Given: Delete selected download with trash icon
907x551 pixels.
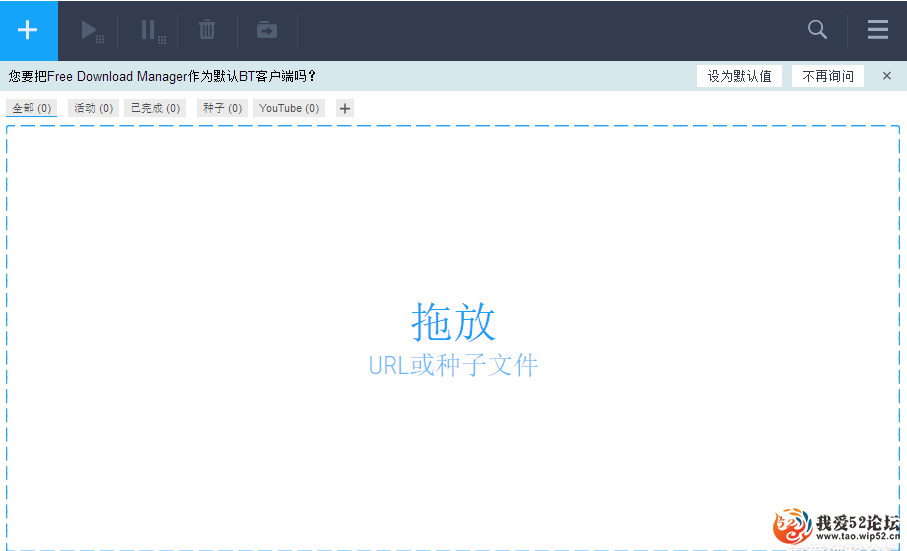Looking at the screenshot, I should [207, 30].
